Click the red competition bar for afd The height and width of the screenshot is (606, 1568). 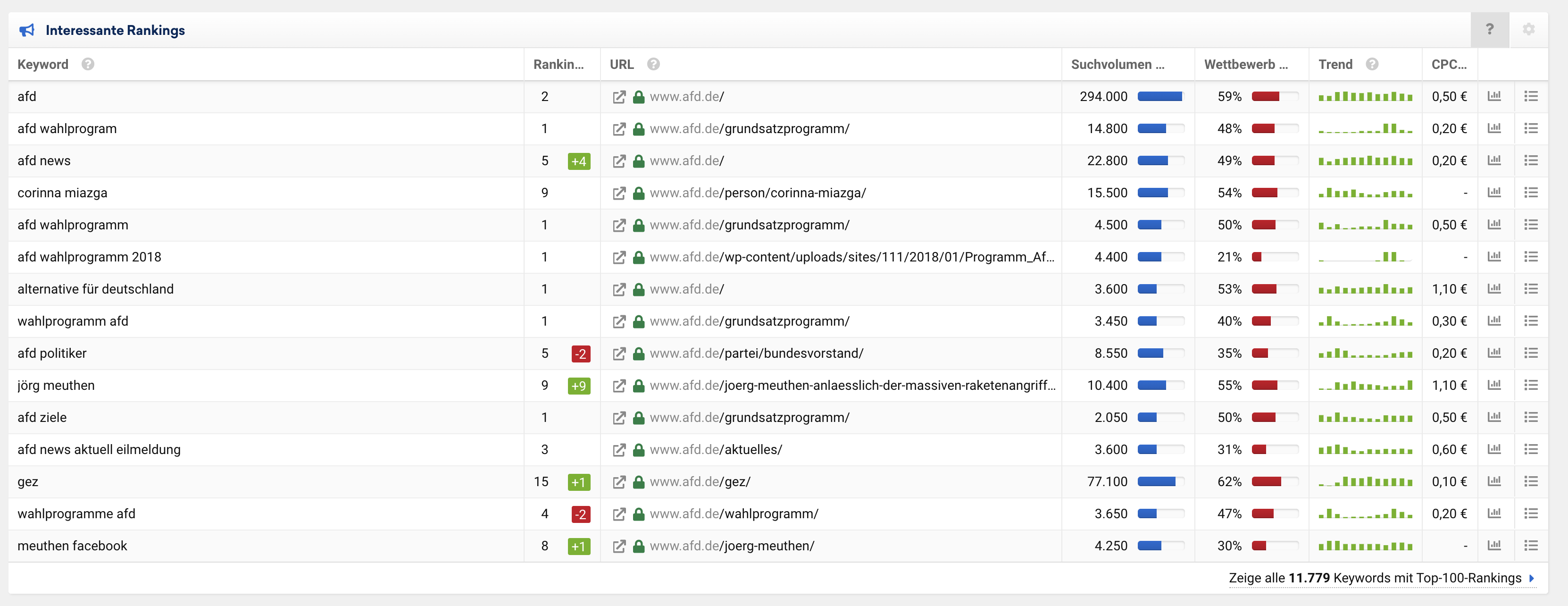click(x=1275, y=96)
